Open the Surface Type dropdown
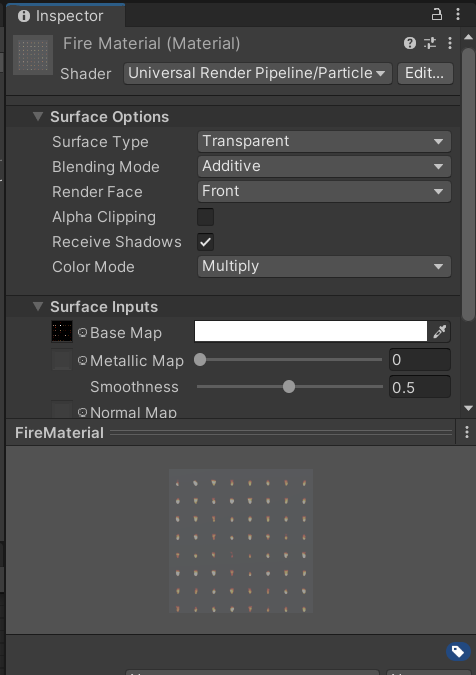This screenshot has width=476, height=675. point(324,142)
